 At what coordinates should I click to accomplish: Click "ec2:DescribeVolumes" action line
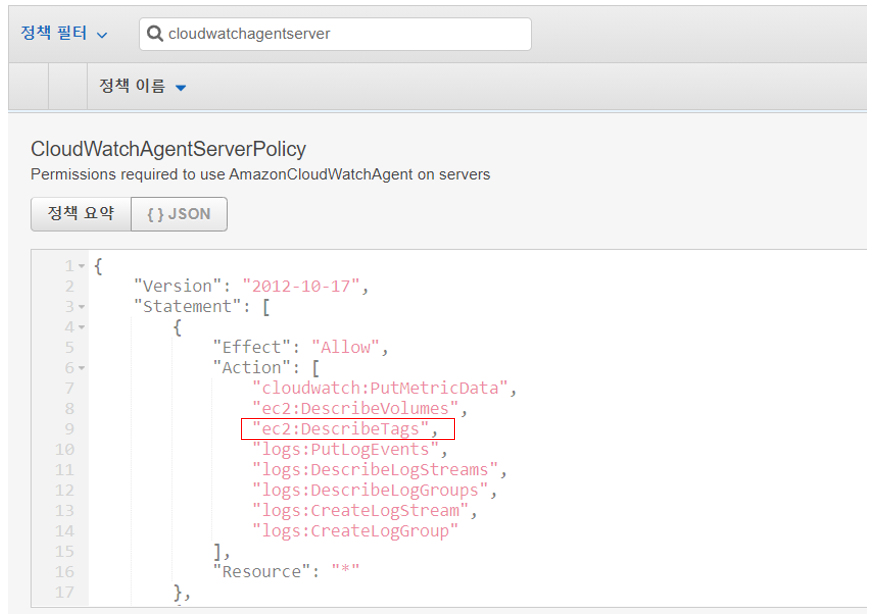pos(356,409)
